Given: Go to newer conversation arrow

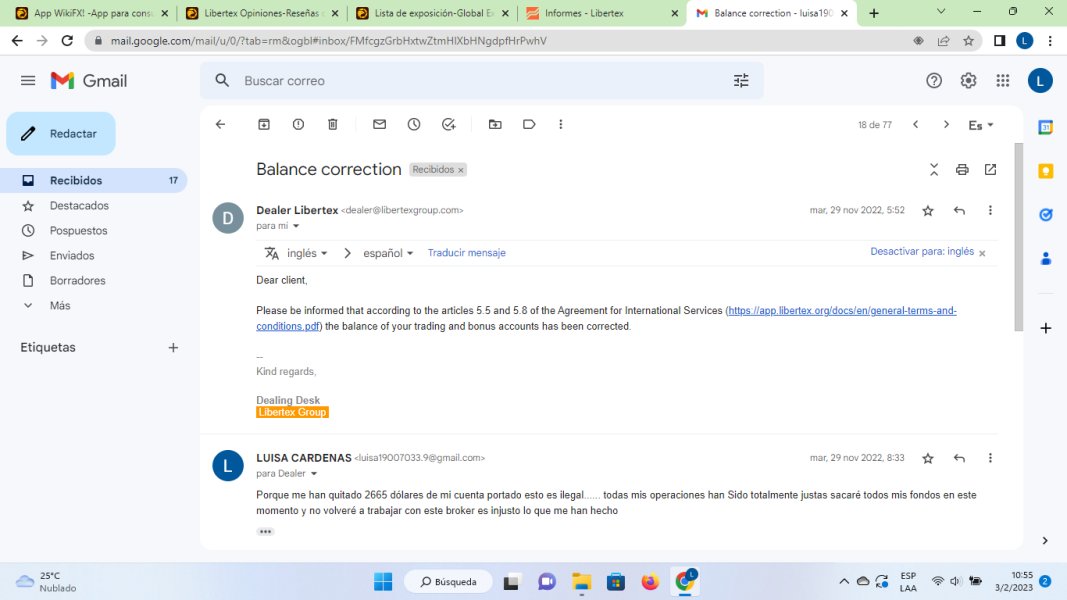Looking at the screenshot, I should click(x=915, y=124).
